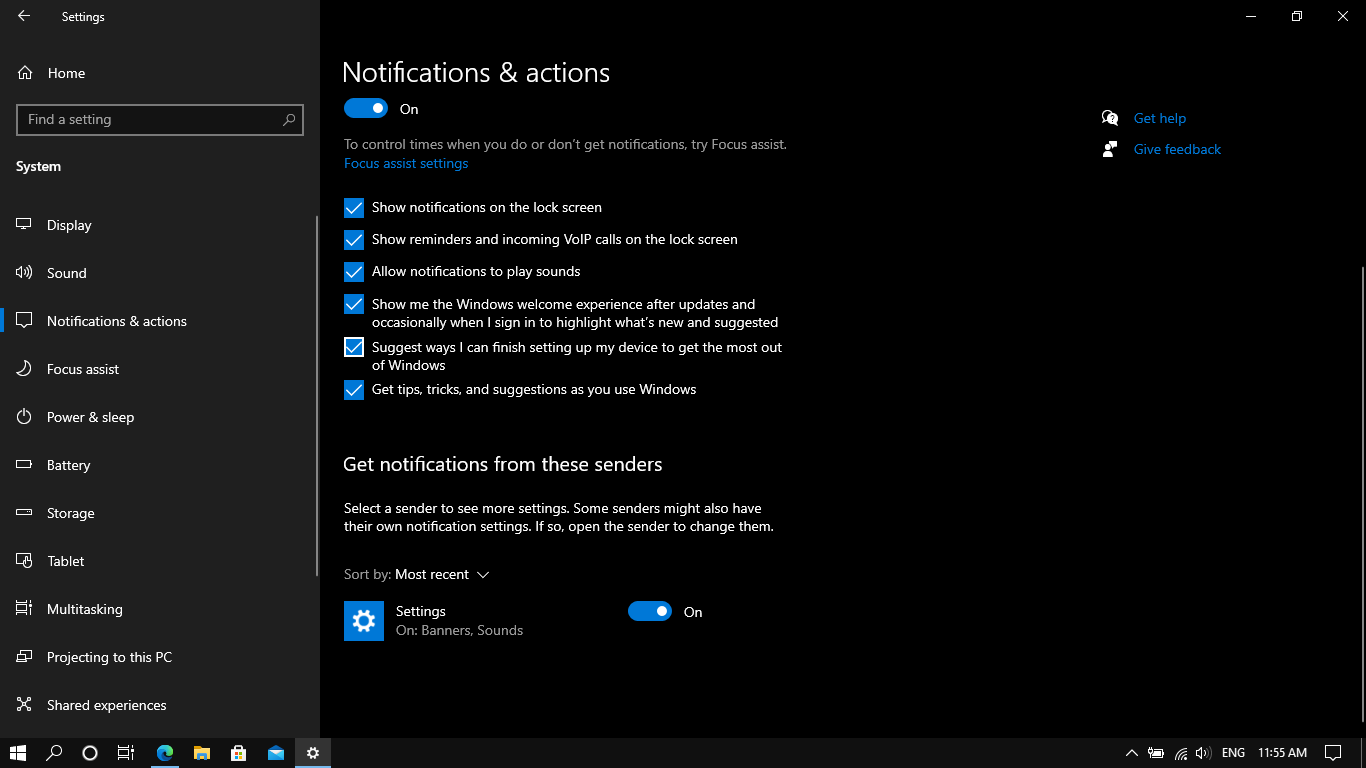The width and height of the screenshot is (1366, 768).
Task: Open Battery settings from sidebar
Action: point(68,464)
